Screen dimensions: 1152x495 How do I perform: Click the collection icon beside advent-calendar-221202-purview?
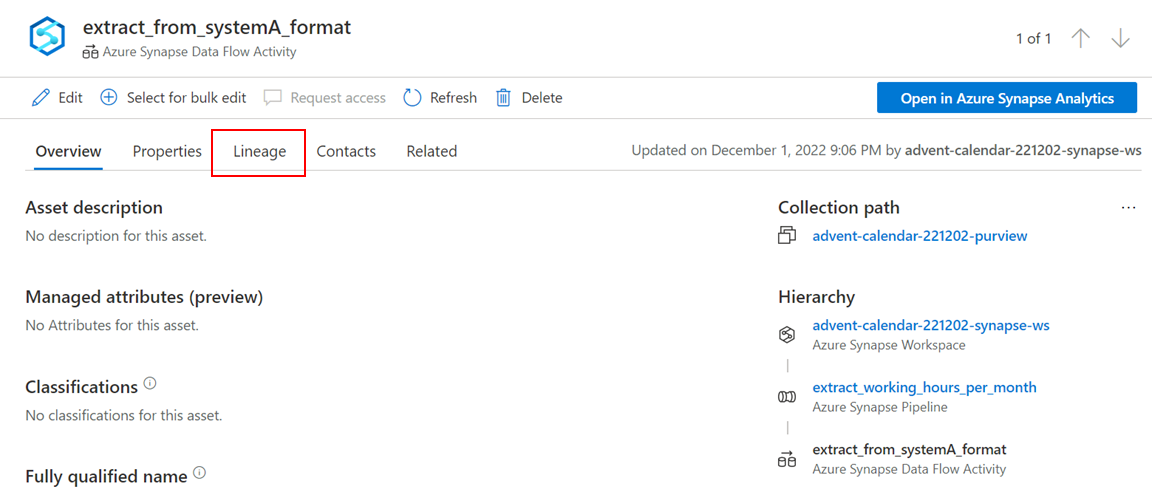tap(787, 236)
